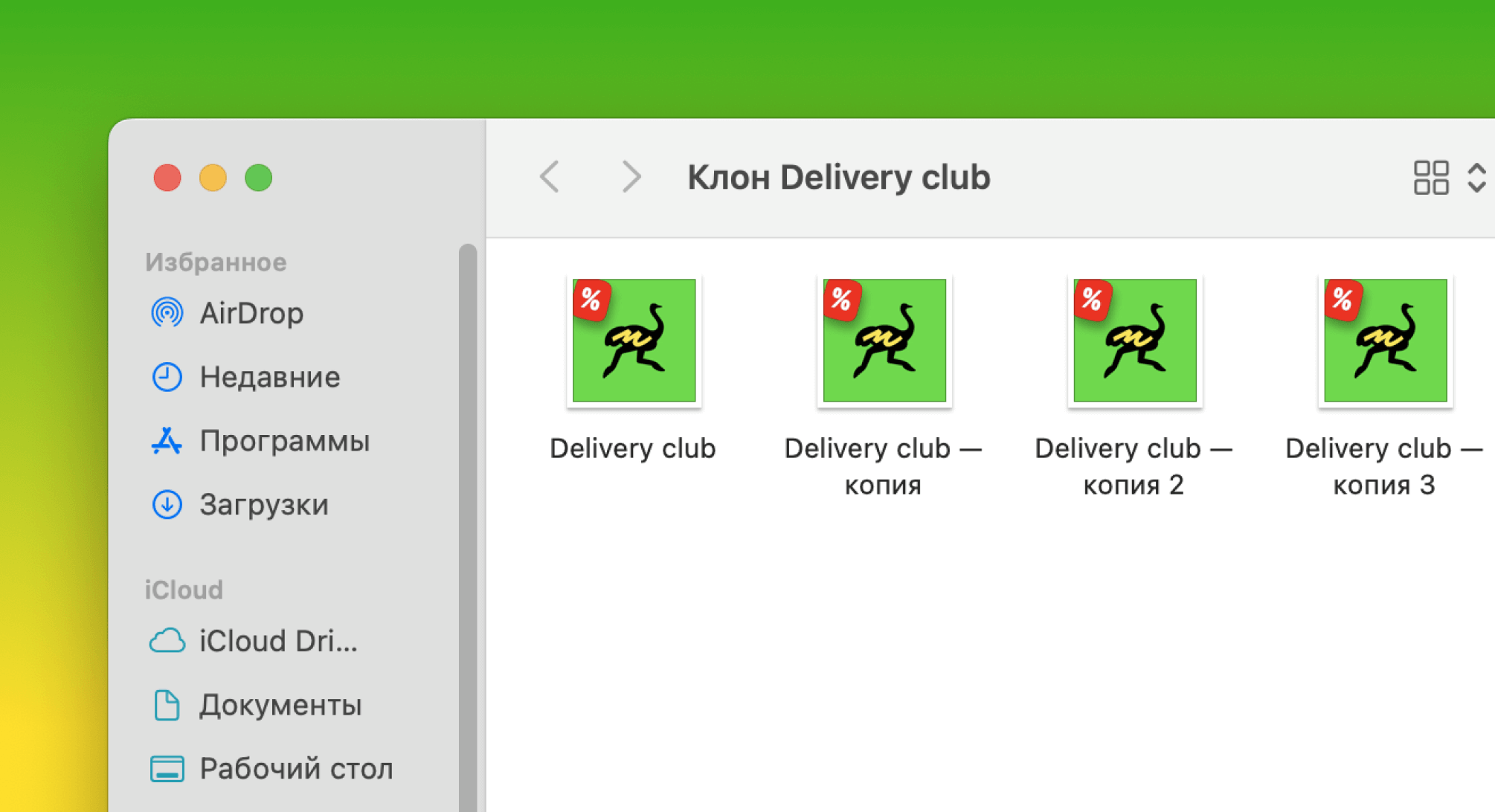Close the Finder window with red button
This screenshot has height=812, width=1495.
[x=167, y=178]
